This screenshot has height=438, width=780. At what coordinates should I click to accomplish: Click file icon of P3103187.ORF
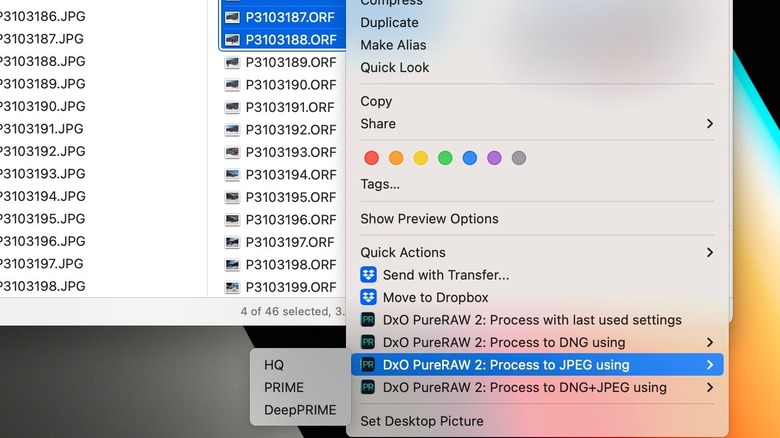[232, 17]
